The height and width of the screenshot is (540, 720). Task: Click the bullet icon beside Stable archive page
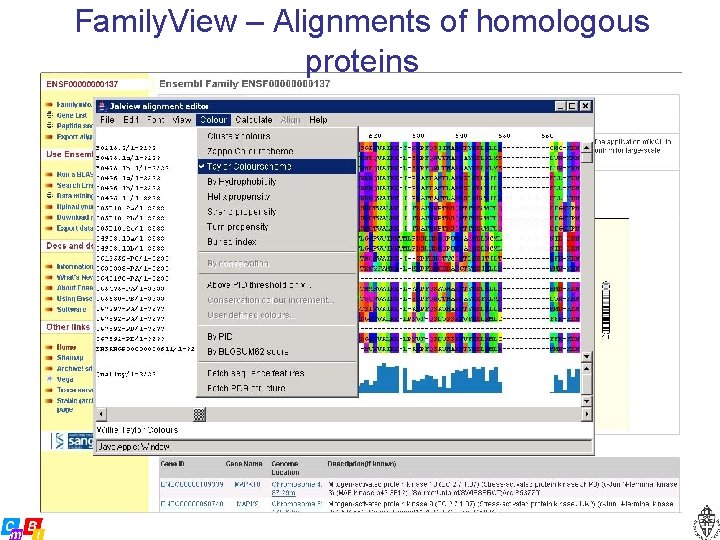coord(50,401)
